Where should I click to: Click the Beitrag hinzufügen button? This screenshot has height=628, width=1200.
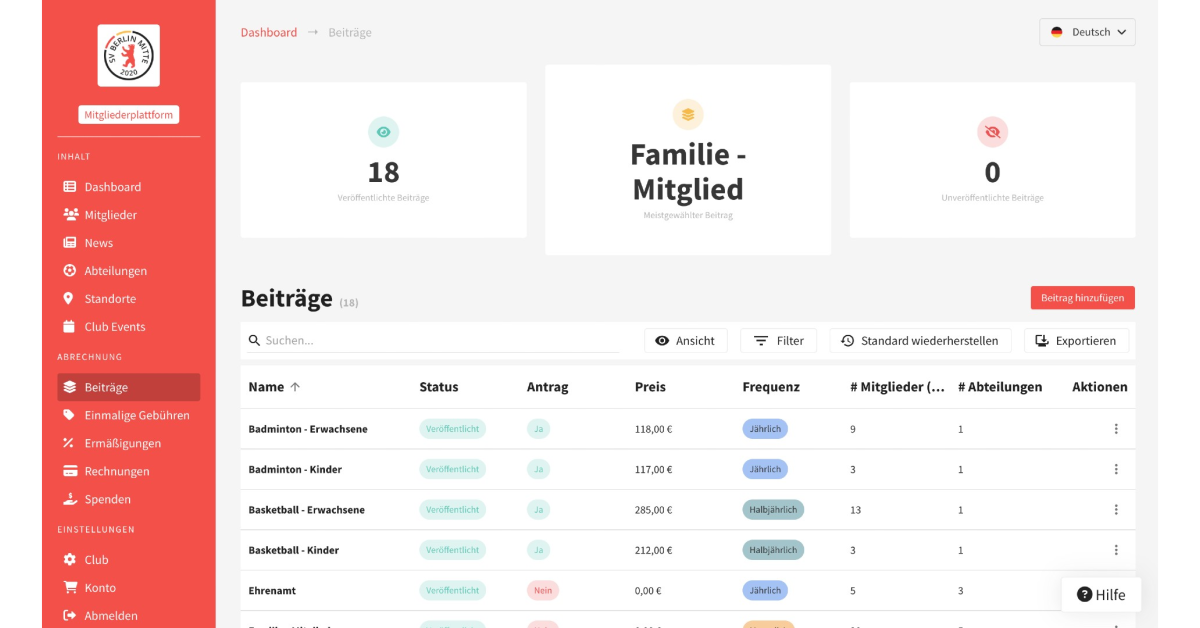(x=1083, y=298)
